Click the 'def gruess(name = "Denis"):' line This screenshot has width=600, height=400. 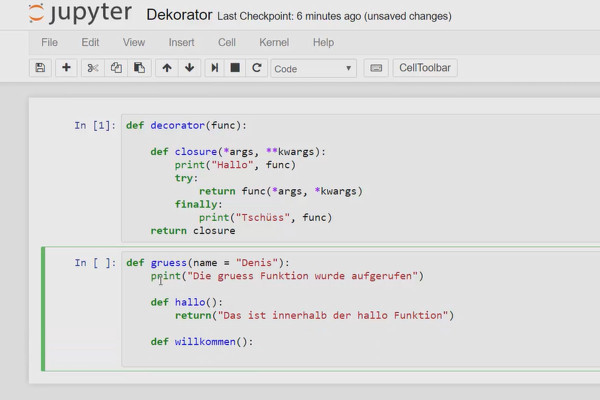tap(208, 263)
